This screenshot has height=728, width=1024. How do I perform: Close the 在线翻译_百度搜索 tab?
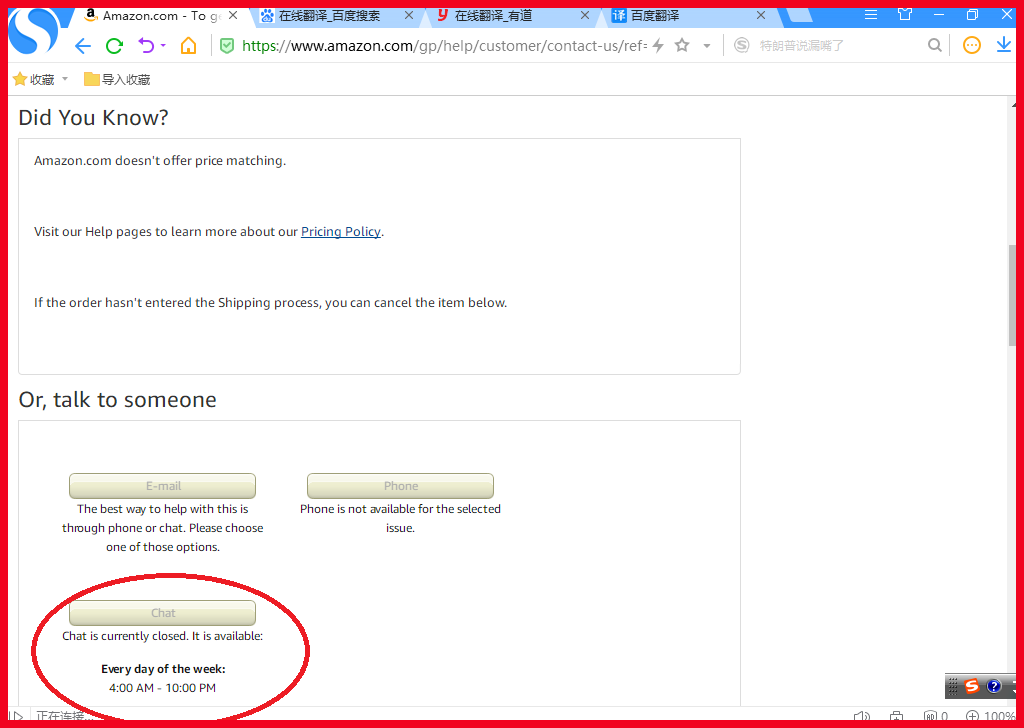pos(409,15)
